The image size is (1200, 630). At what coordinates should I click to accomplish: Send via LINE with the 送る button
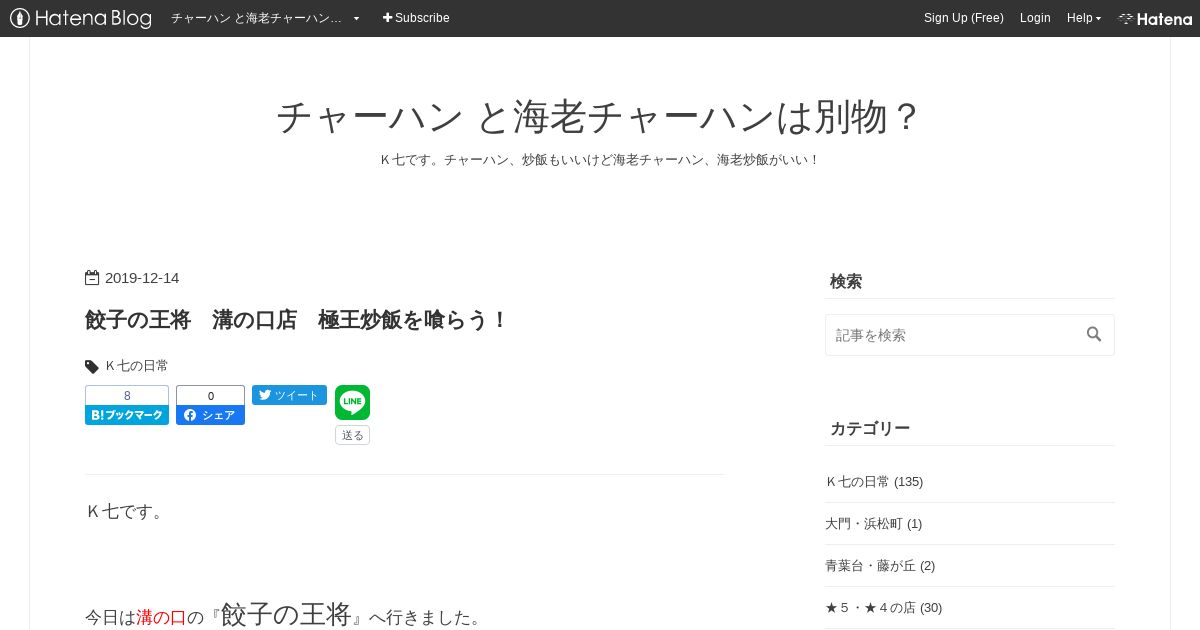(x=352, y=435)
